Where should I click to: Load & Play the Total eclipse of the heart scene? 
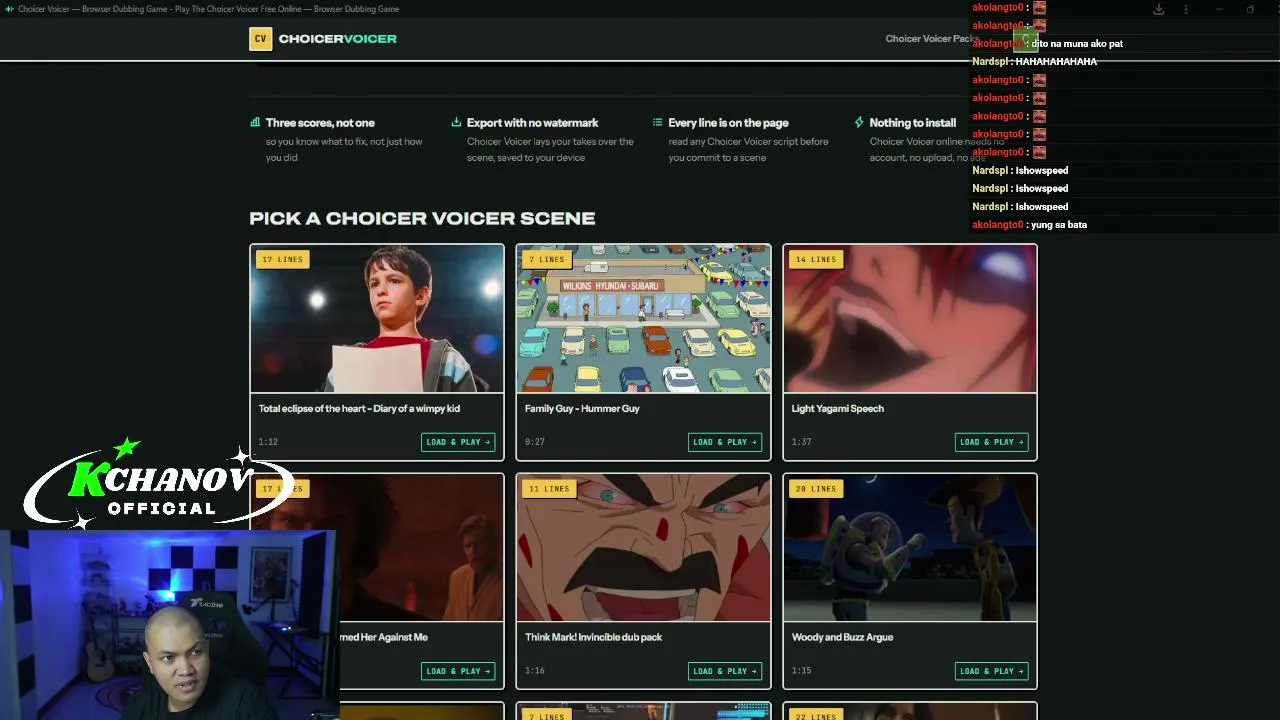point(458,442)
